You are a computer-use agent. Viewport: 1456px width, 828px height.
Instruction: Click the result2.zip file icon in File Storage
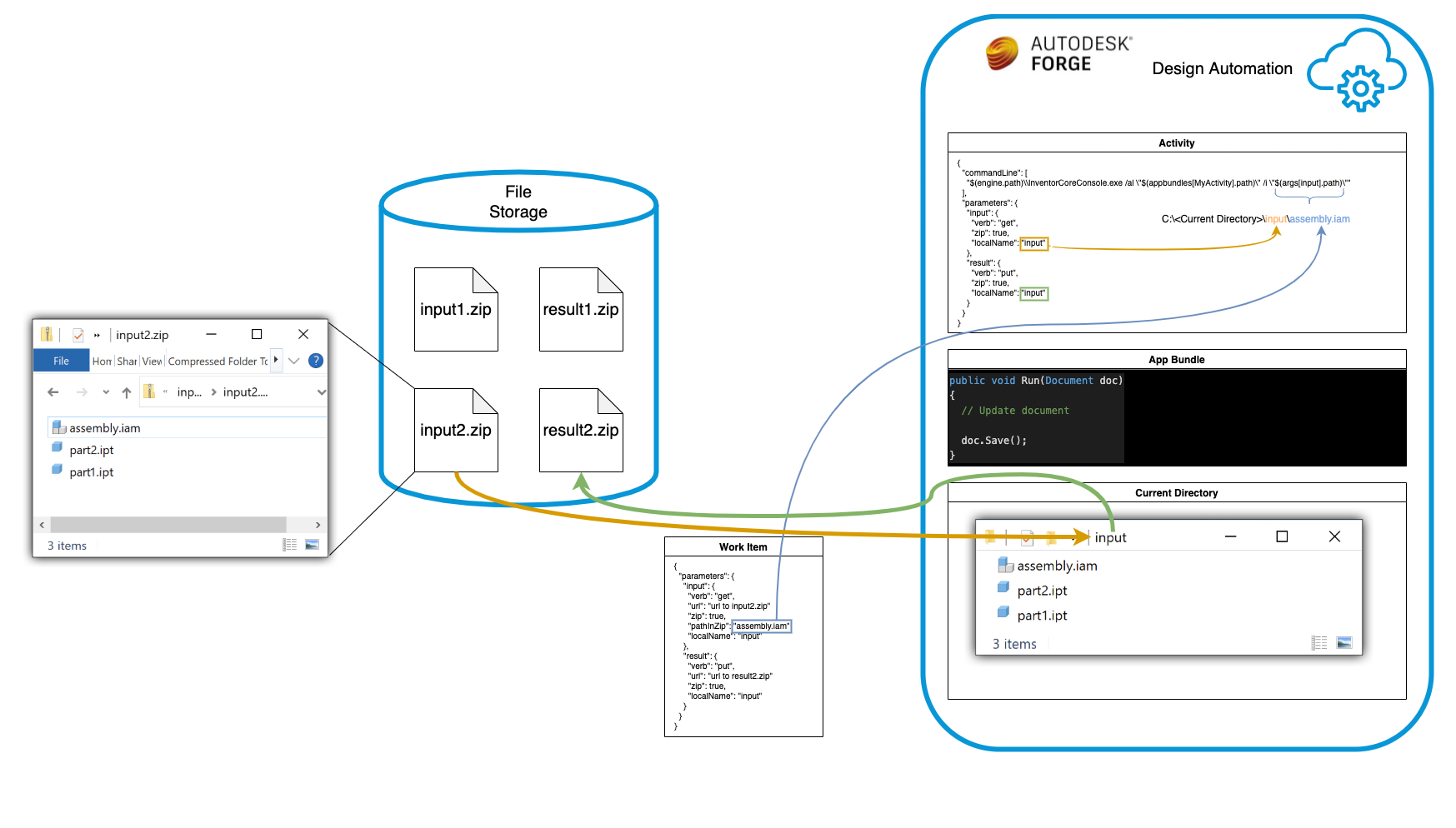click(581, 430)
